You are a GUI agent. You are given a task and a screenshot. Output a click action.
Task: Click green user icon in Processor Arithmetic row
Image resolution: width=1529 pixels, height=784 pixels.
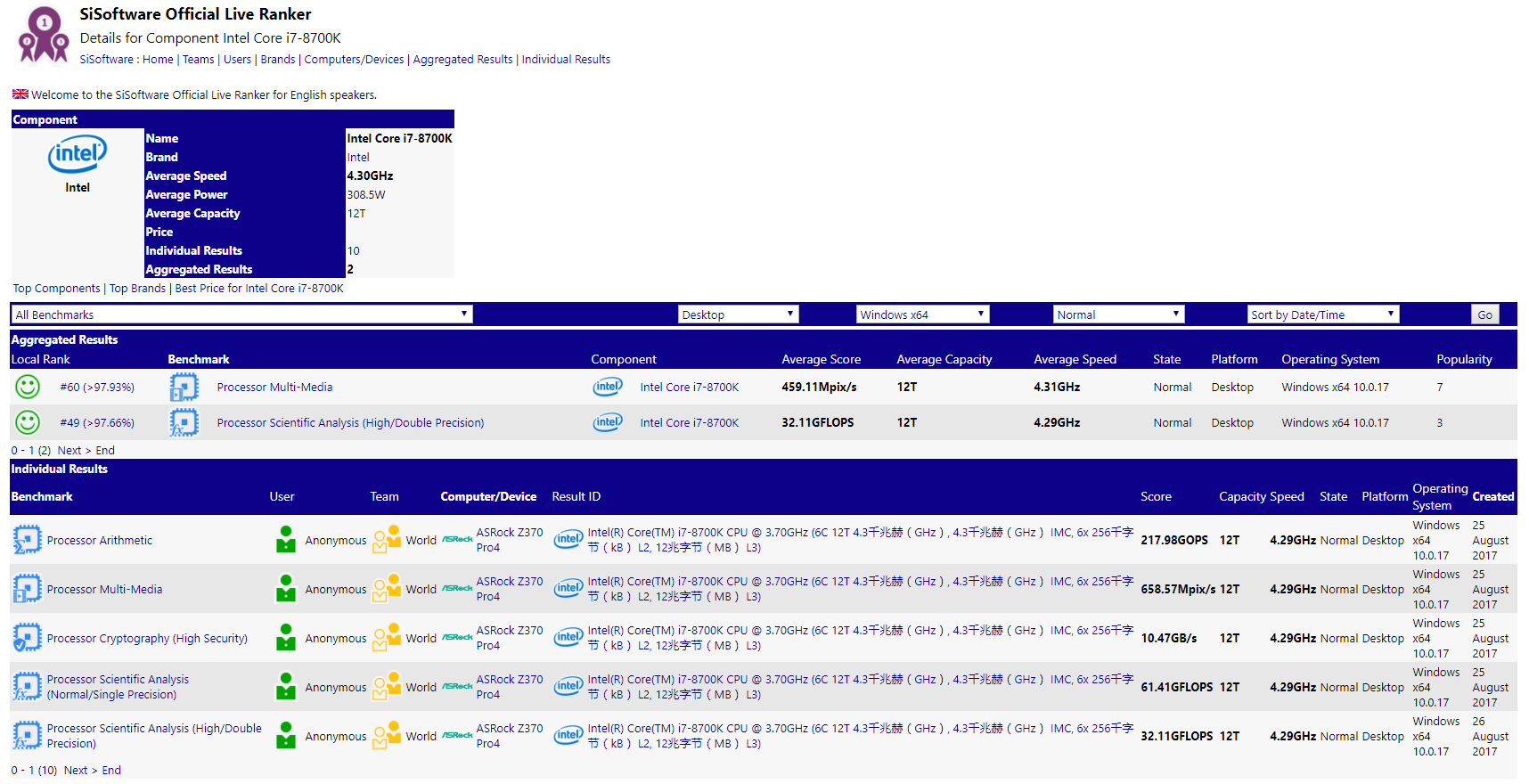(x=286, y=539)
